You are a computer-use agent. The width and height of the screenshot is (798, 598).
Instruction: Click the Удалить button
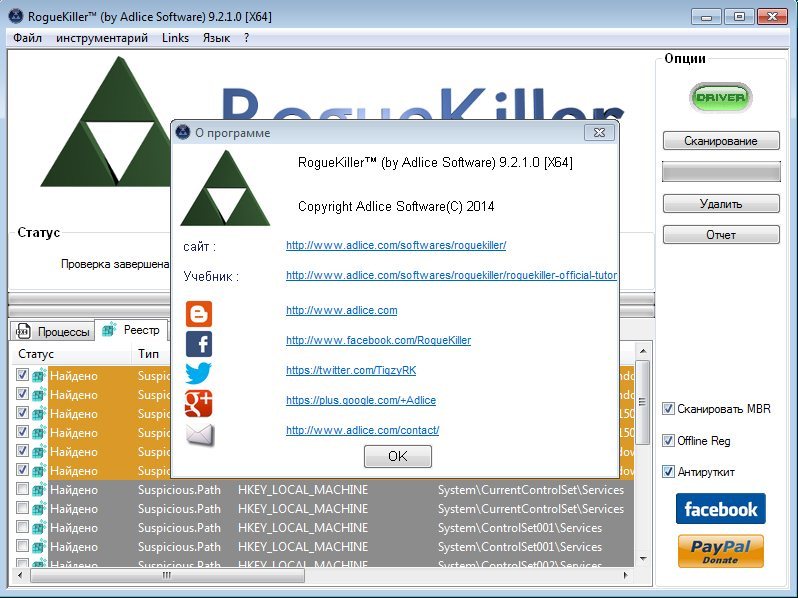coord(721,204)
